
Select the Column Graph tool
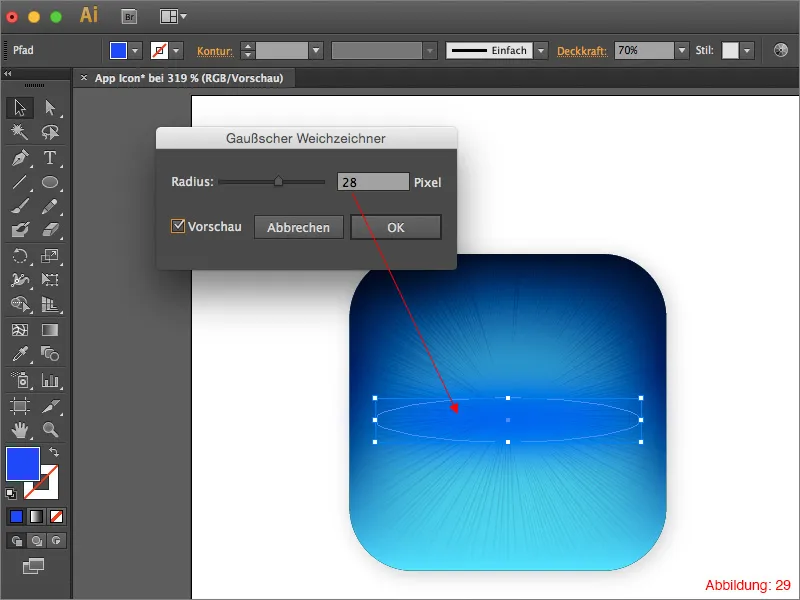pos(50,380)
